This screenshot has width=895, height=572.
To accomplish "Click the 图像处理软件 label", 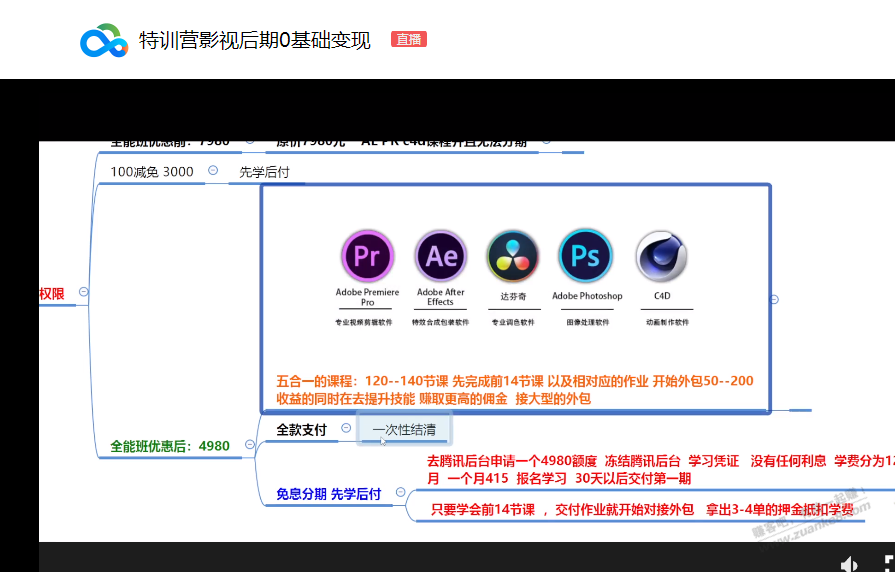I will point(587,323).
